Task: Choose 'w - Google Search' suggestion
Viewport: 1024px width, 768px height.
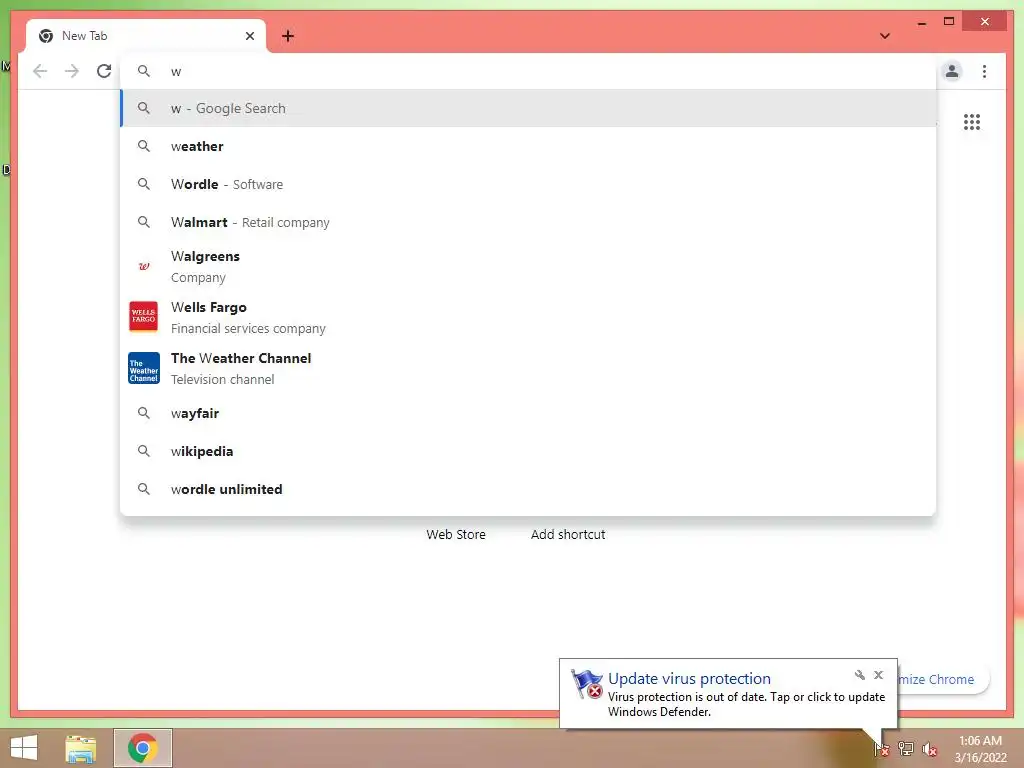Action: coord(528,108)
